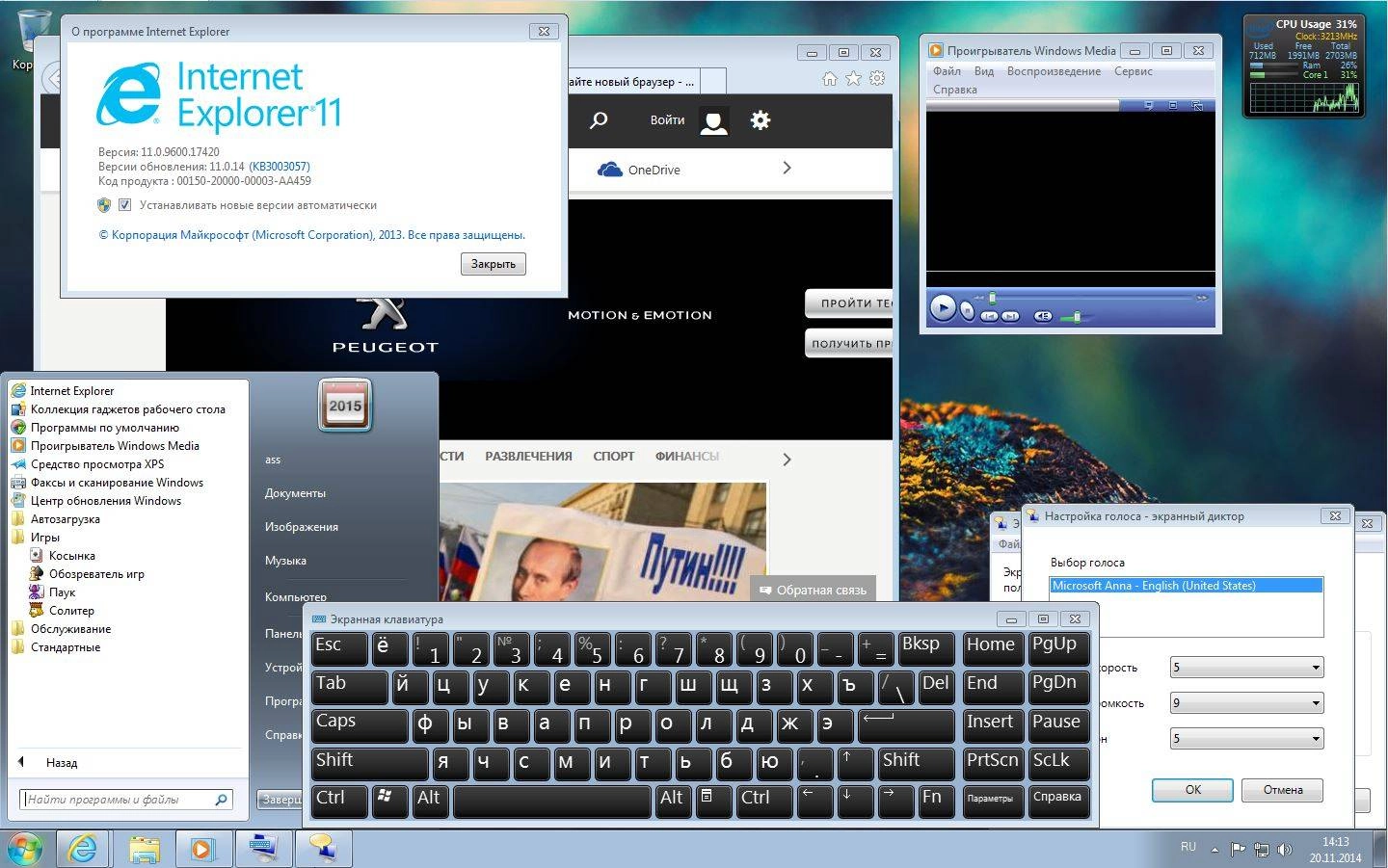Screen dimensions: 1388x868
Task: Click Назад in the Start menu
Action: click(62, 763)
